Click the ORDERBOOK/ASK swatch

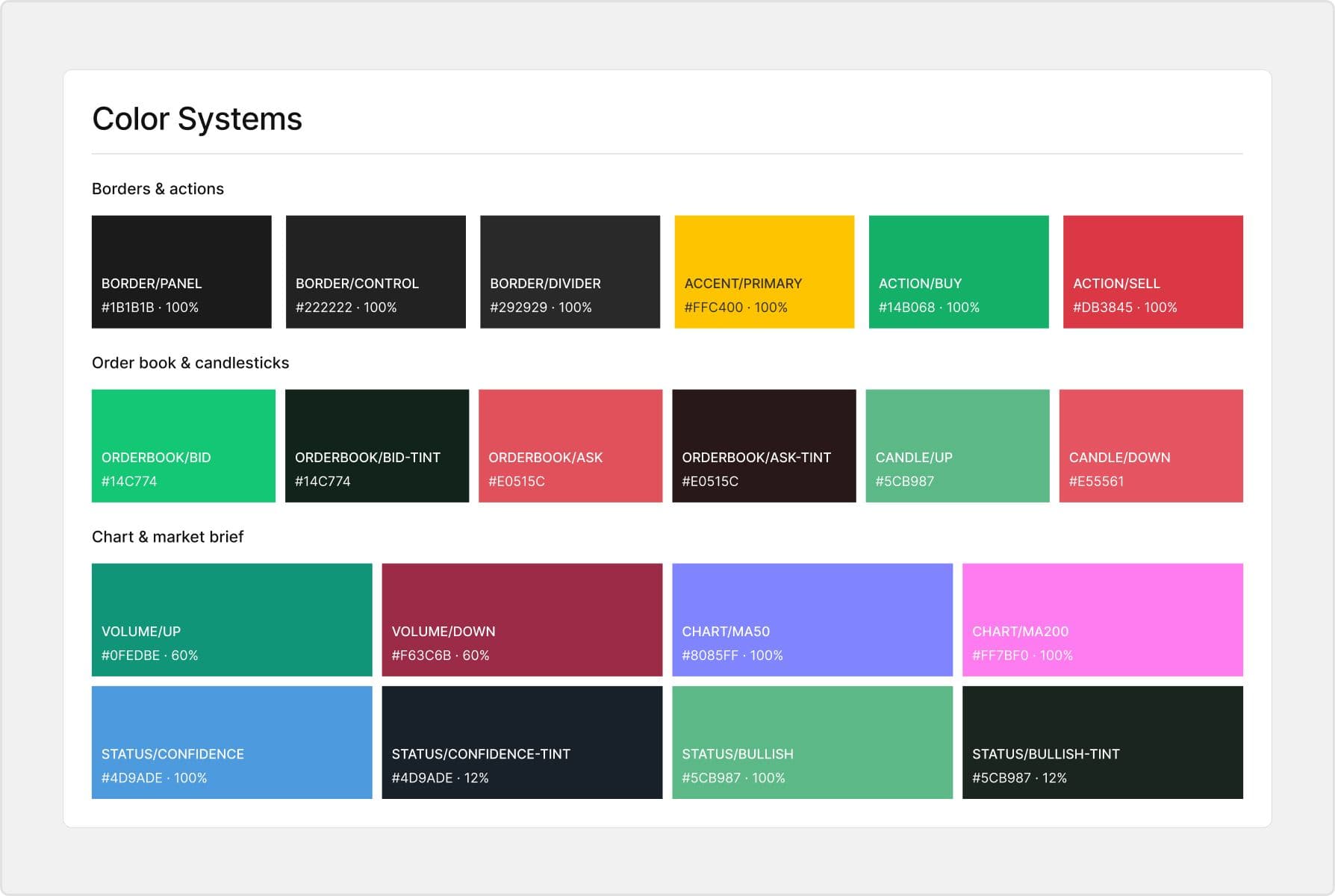click(x=570, y=446)
